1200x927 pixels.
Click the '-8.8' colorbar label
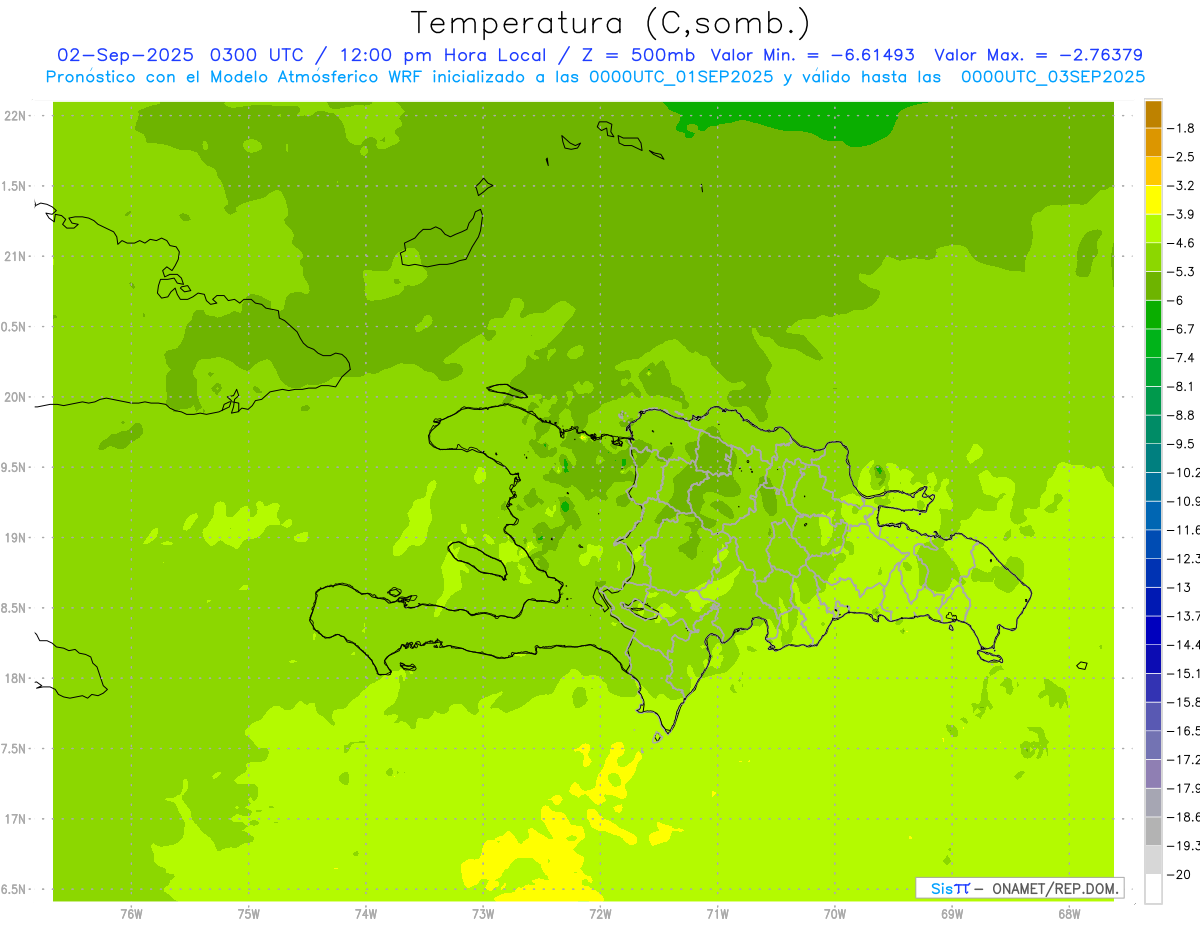coord(1180,415)
